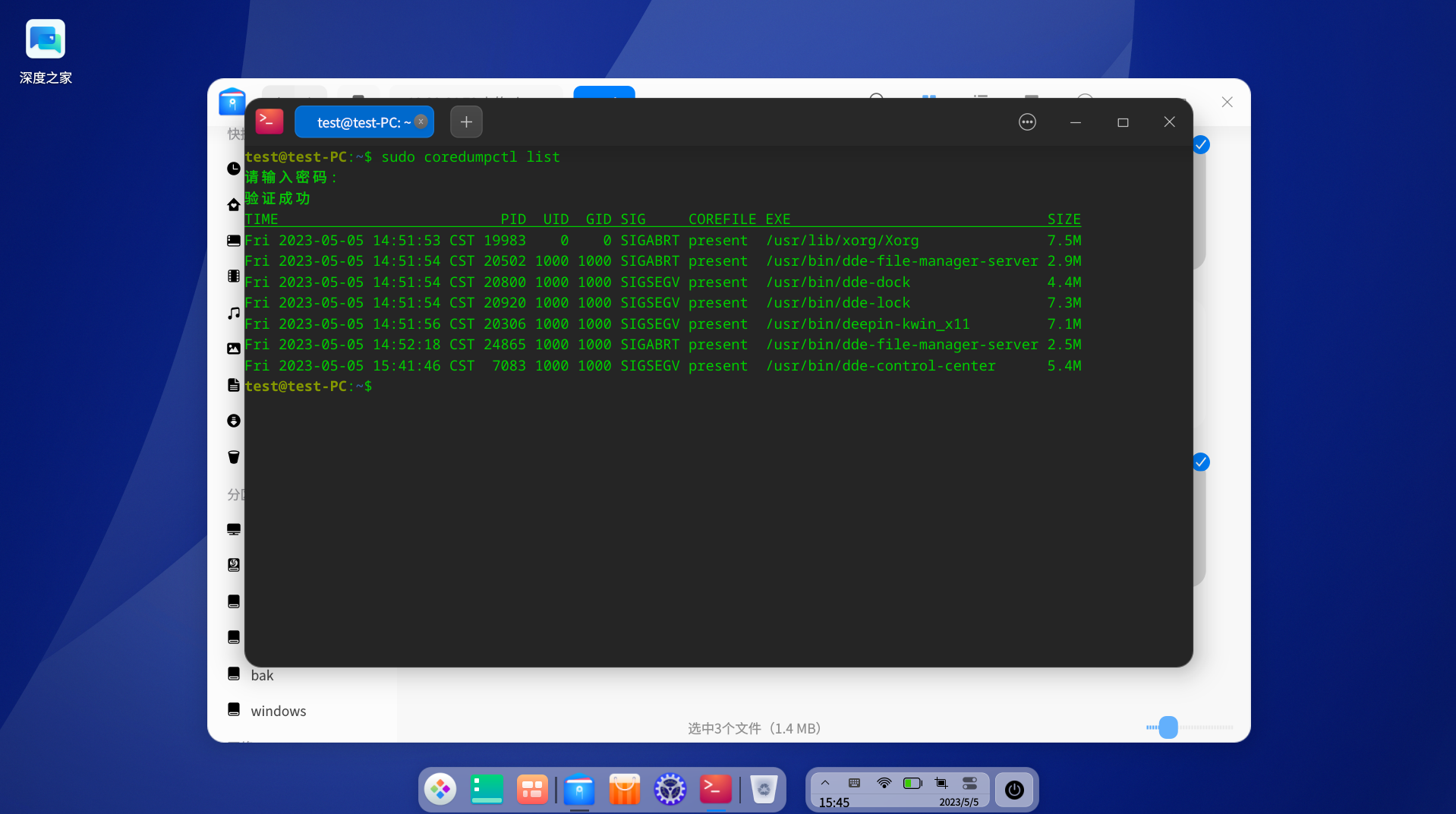Image resolution: width=1456 pixels, height=814 pixels.
Task: Click the '/usr/bin/dde-lock' entry
Action: tap(837, 302)
